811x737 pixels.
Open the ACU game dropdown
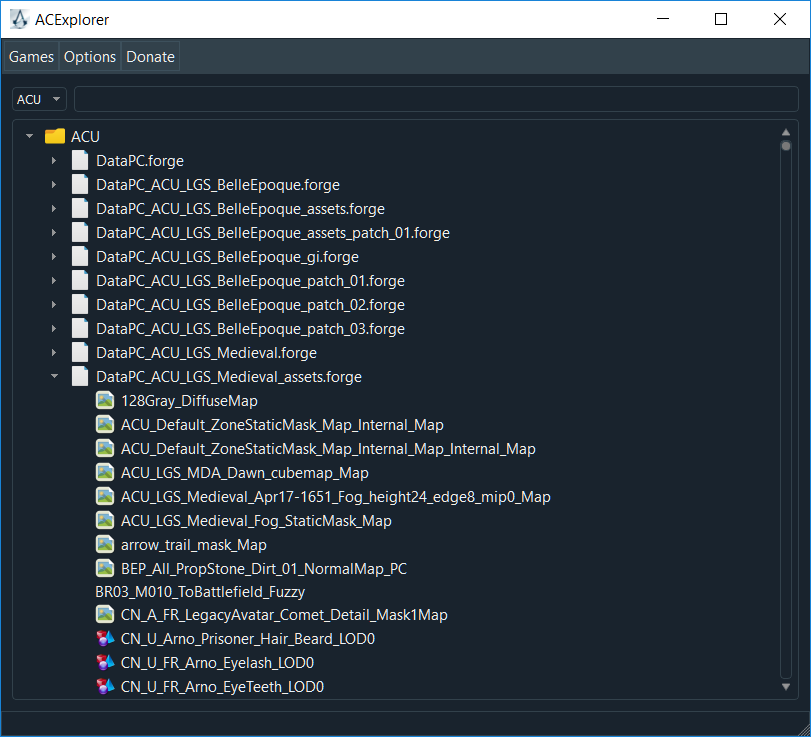click(39, 99)
